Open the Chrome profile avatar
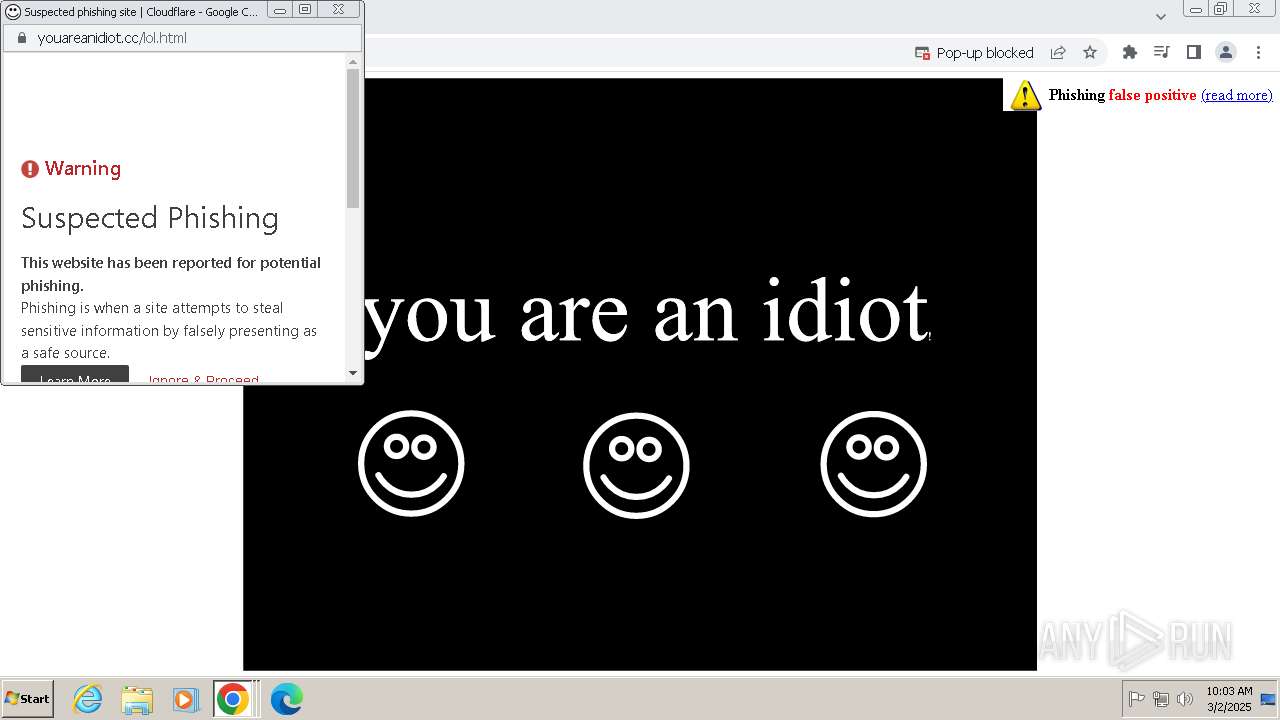1280x720 pixels. (x=1225, y=53)
